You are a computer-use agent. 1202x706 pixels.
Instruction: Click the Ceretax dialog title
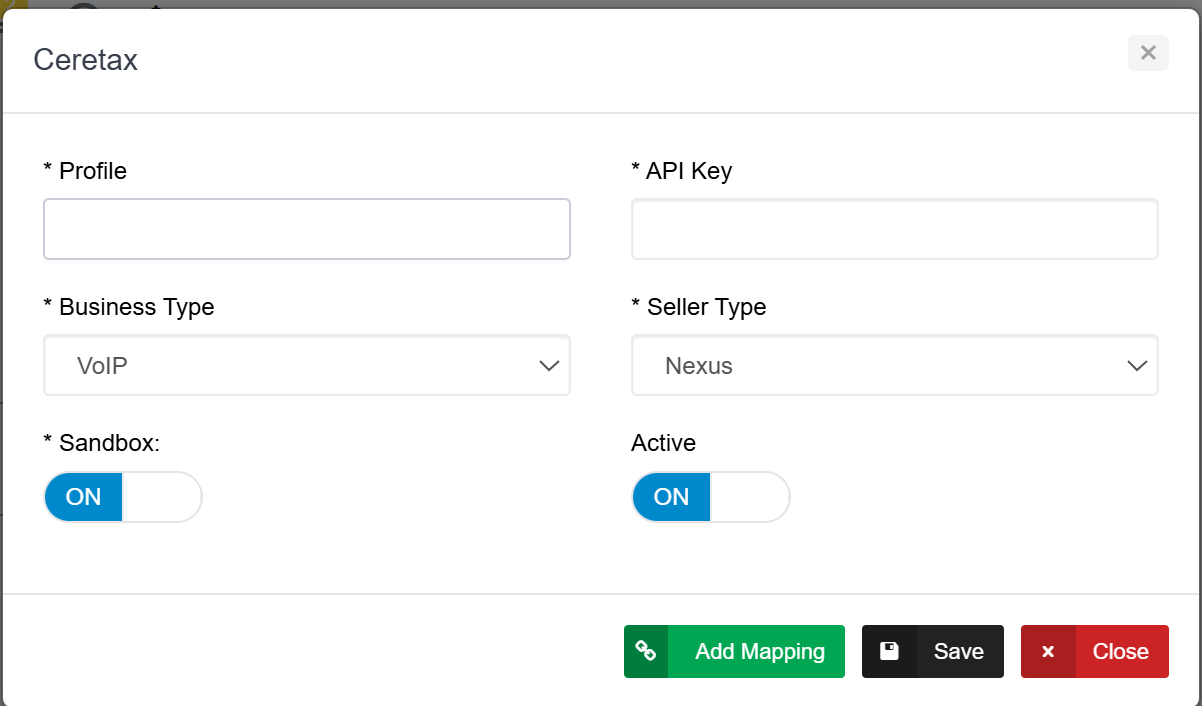[x=86, y=60]
